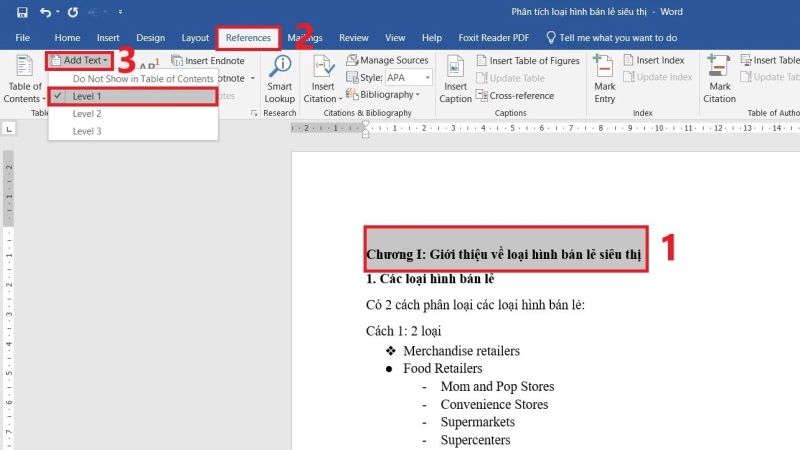Open Smart Lookup
The height and width of the screenshot is (450, 800).
tap(280, 80)
